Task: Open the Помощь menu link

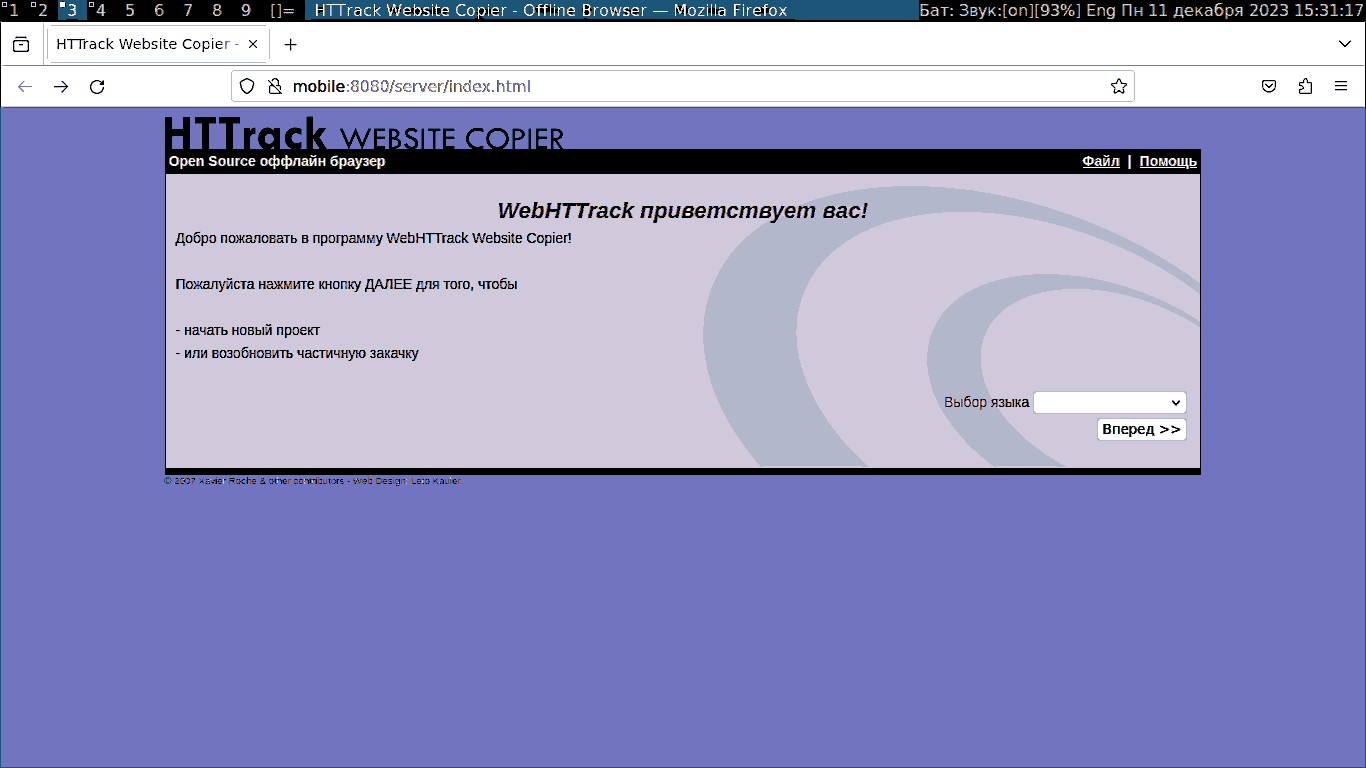Action: click(x=1167, y=161)
